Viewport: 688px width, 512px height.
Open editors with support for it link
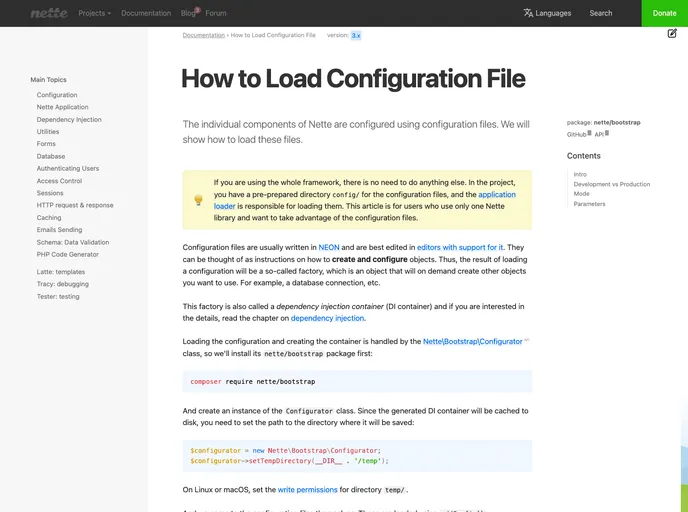tap(460, 247)
